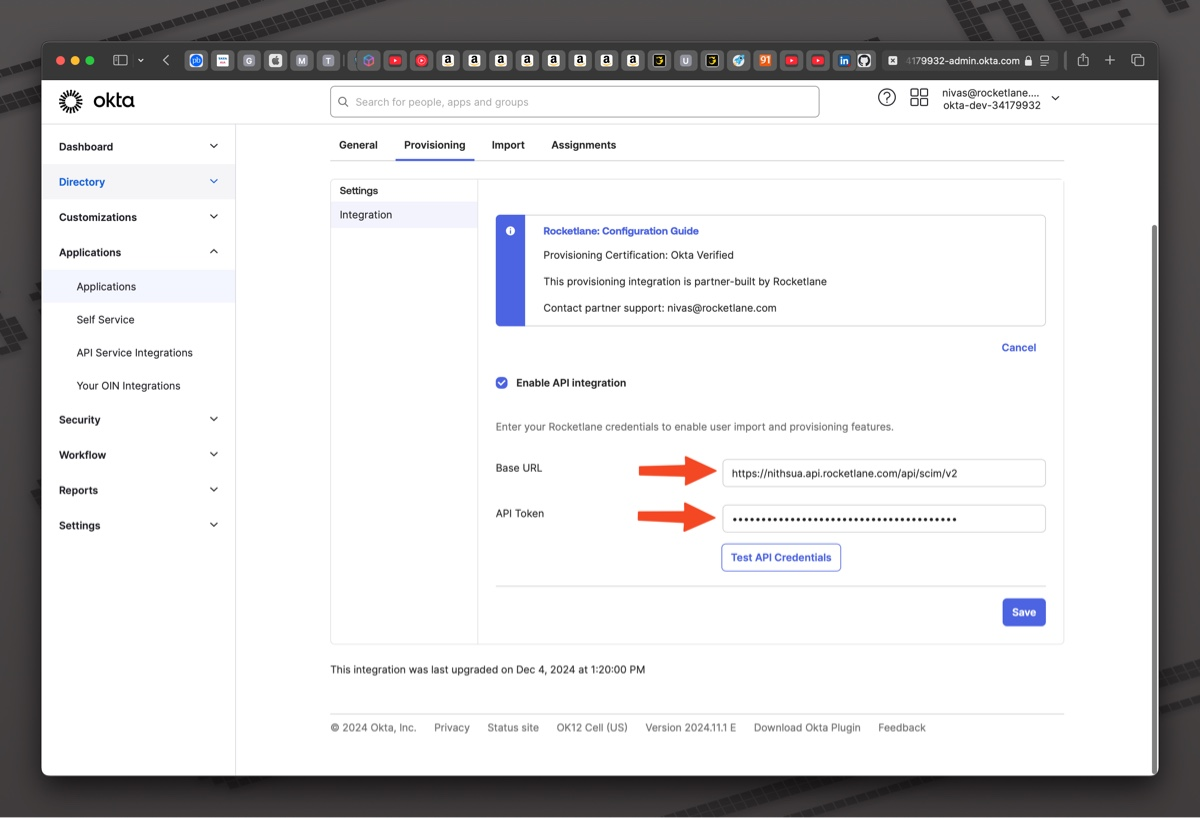
Task: Expand the Dashboard sidebar section
Action: (x=138, y=147)
